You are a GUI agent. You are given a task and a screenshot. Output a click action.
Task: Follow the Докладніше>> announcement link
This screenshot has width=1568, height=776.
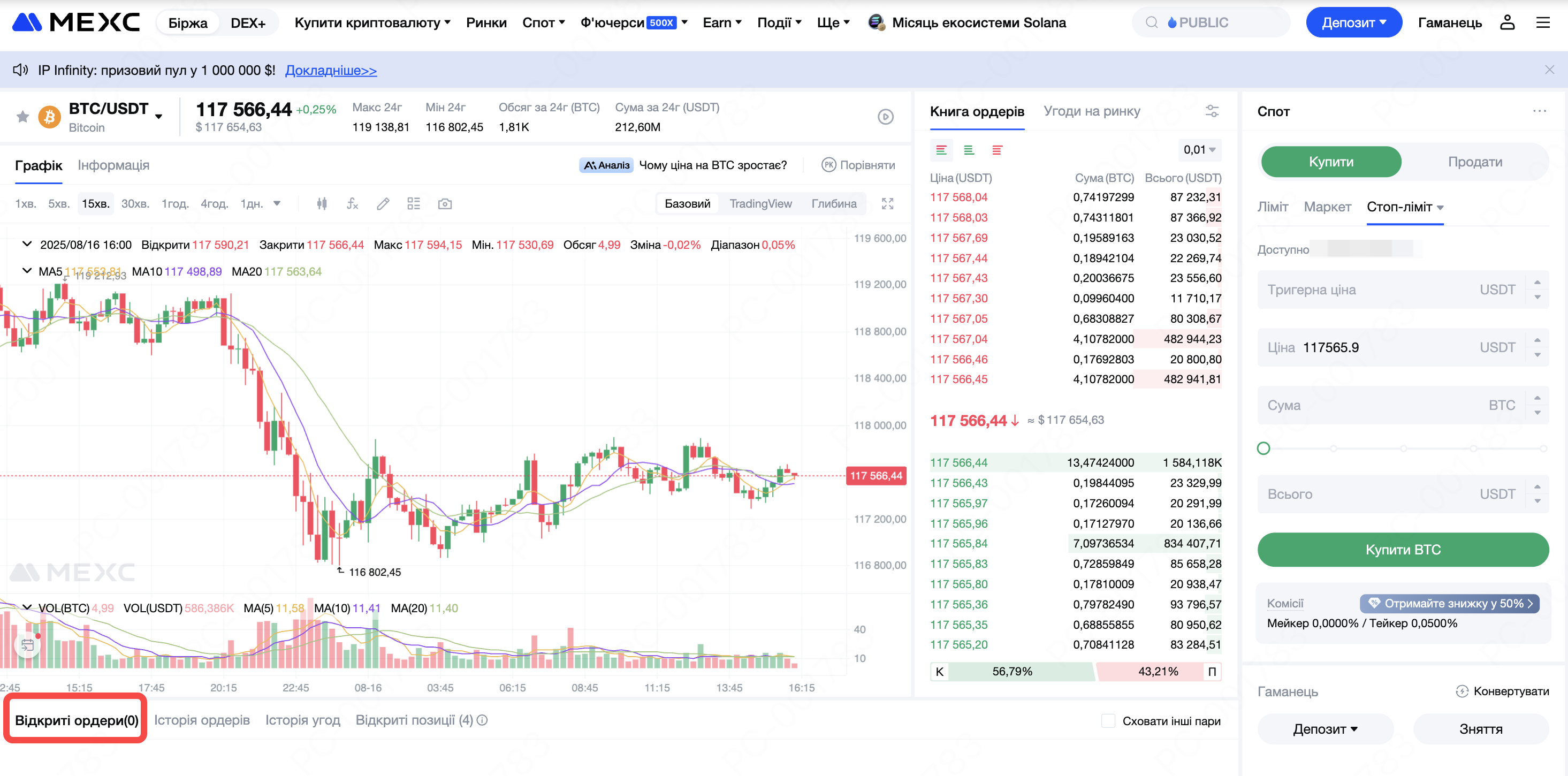point(331,71)
